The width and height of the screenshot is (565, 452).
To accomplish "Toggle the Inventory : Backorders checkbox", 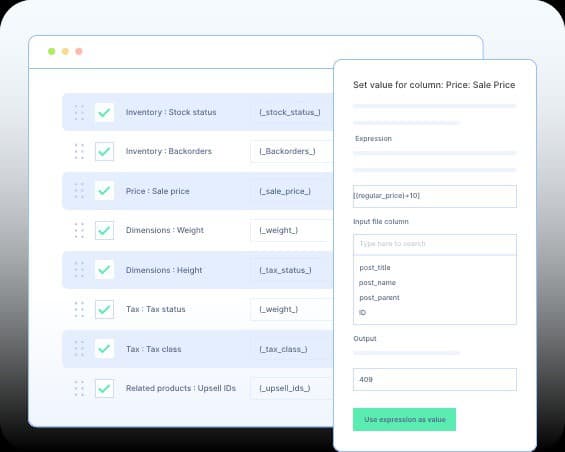I will click(104, 151).
